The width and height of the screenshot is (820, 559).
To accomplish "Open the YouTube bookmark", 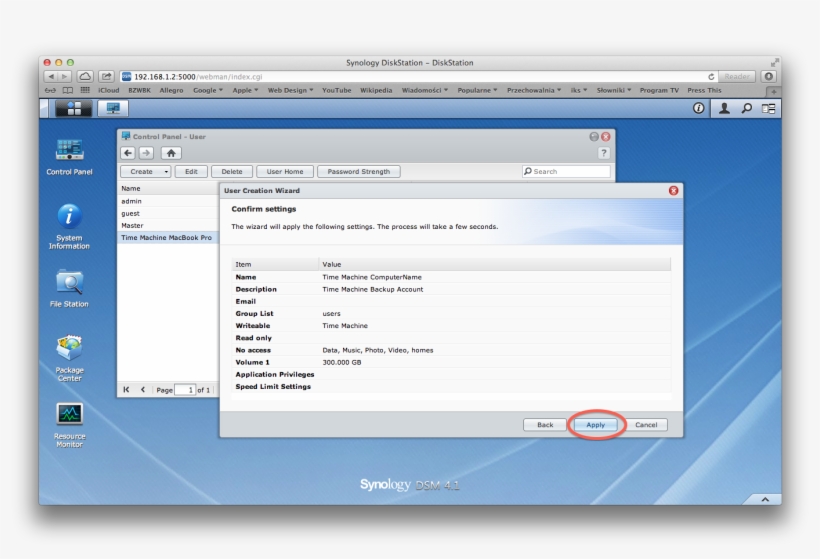I will pyautogui.click(x=336, y=90).
